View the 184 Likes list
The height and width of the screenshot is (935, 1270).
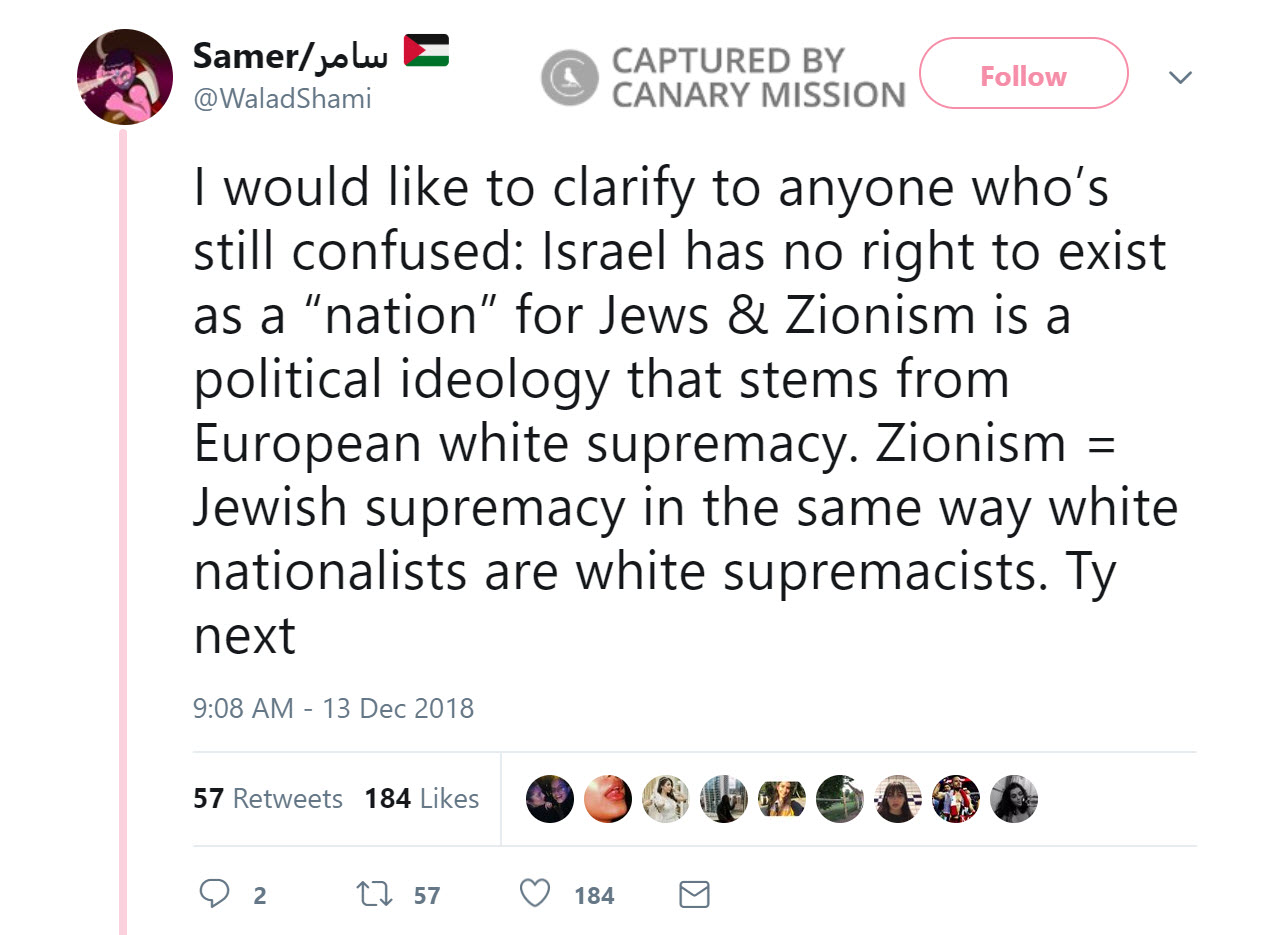point(421,799)
